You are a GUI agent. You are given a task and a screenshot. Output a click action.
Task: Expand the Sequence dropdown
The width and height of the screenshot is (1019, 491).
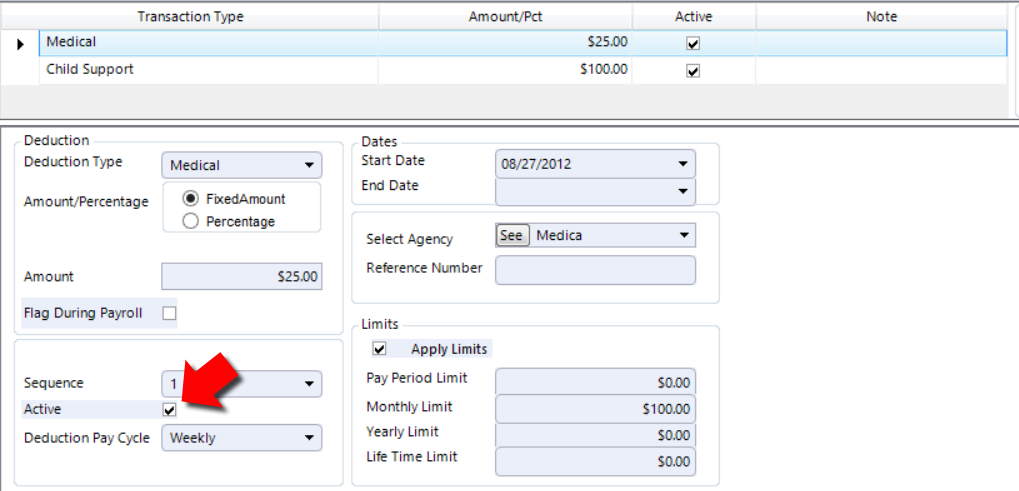pos(309,384)
